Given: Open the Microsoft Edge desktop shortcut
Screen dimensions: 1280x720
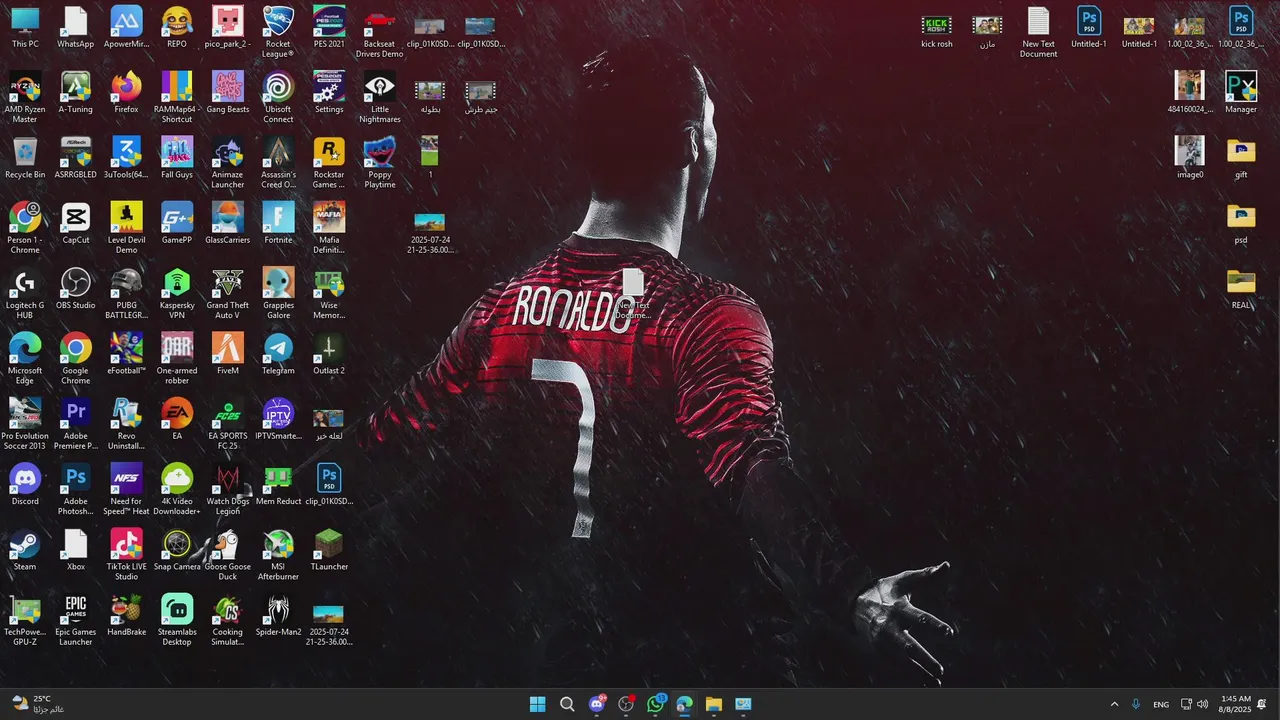Looking at the screenshot, I should tap(25, 358).
